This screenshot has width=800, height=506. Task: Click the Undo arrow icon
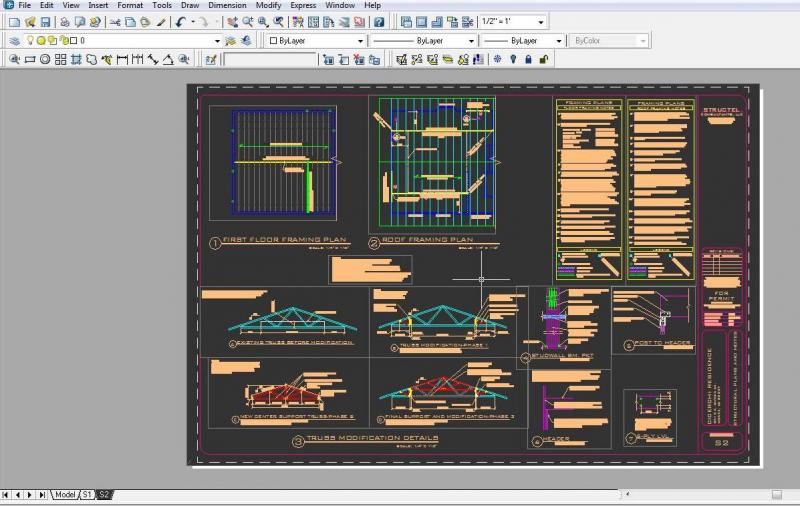pos(180,22)
